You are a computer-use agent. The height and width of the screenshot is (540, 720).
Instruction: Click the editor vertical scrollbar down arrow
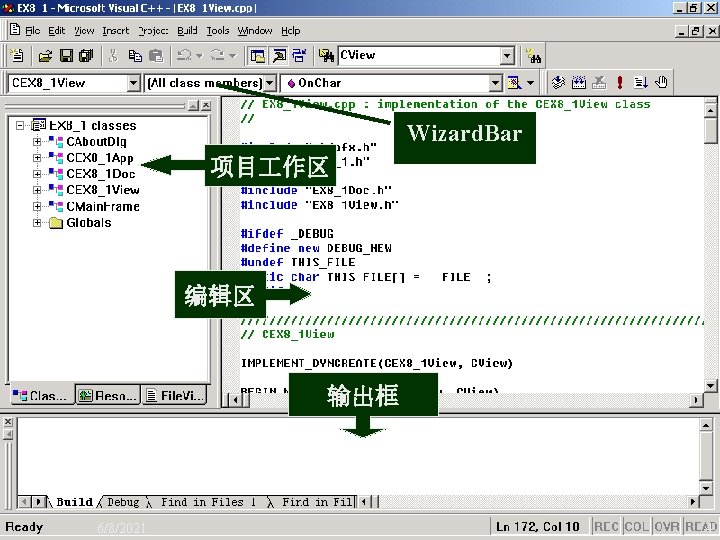[710, 386]
